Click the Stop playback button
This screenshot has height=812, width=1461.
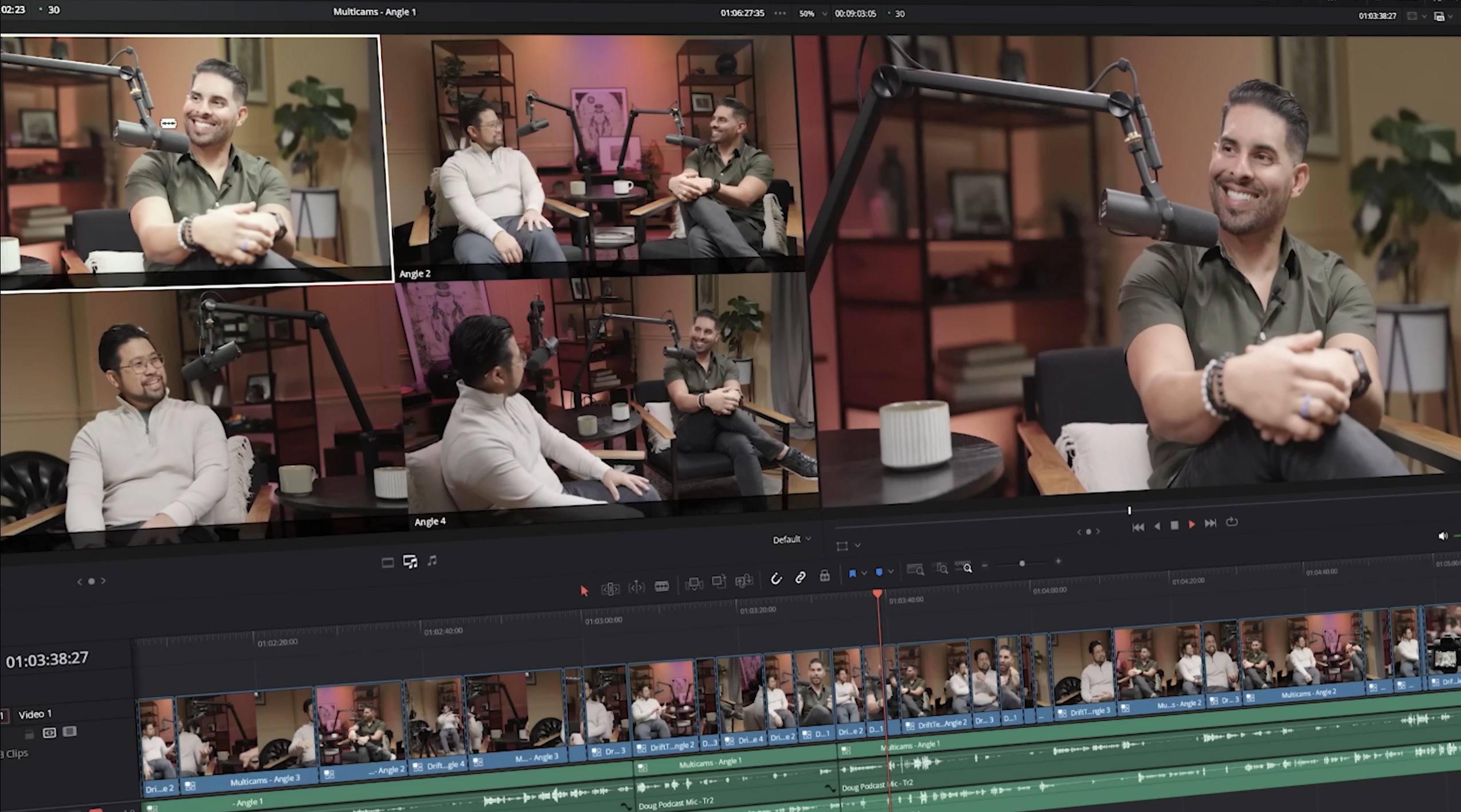coord(1174,525)
